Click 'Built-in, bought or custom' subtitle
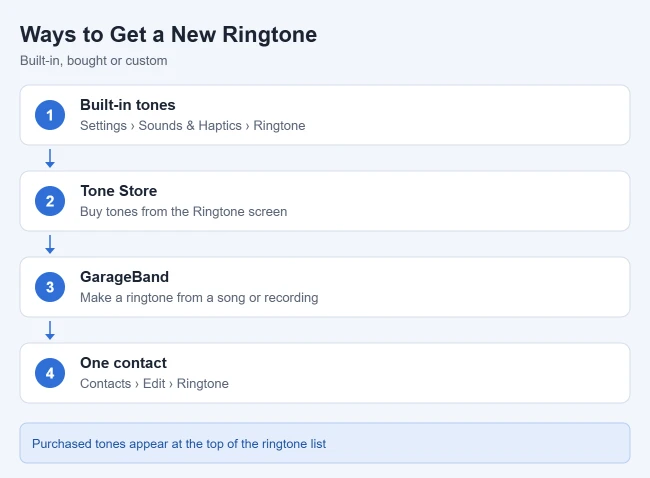Image resolution: width=650 pixels, height=478 pixels. (x=94, y=61)
